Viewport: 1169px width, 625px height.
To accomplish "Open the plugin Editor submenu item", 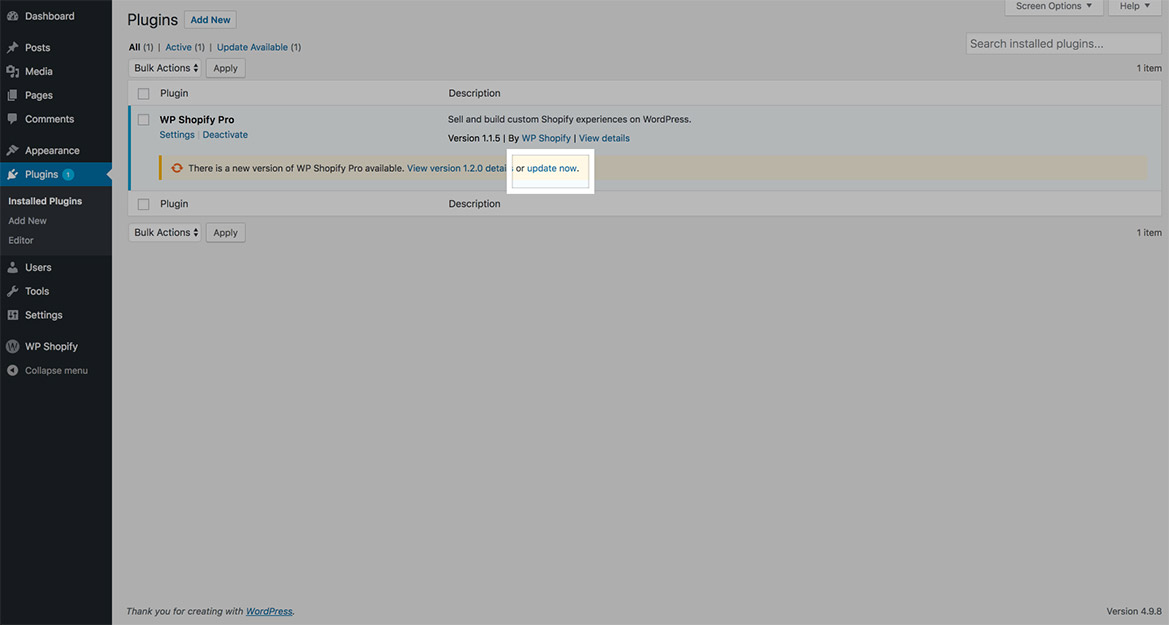I will [21, 240].
